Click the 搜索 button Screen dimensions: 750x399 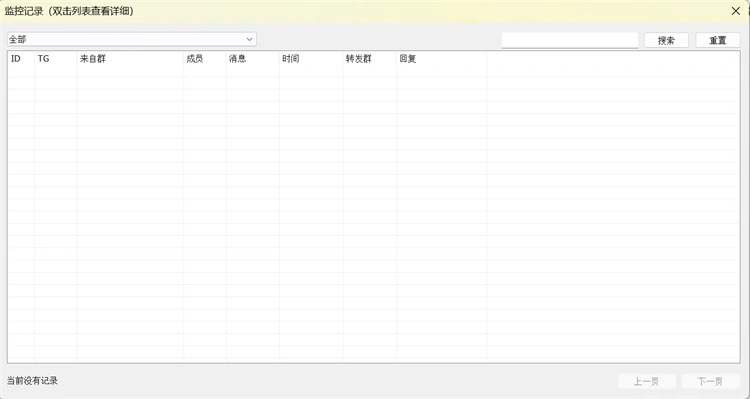point(666,41)
